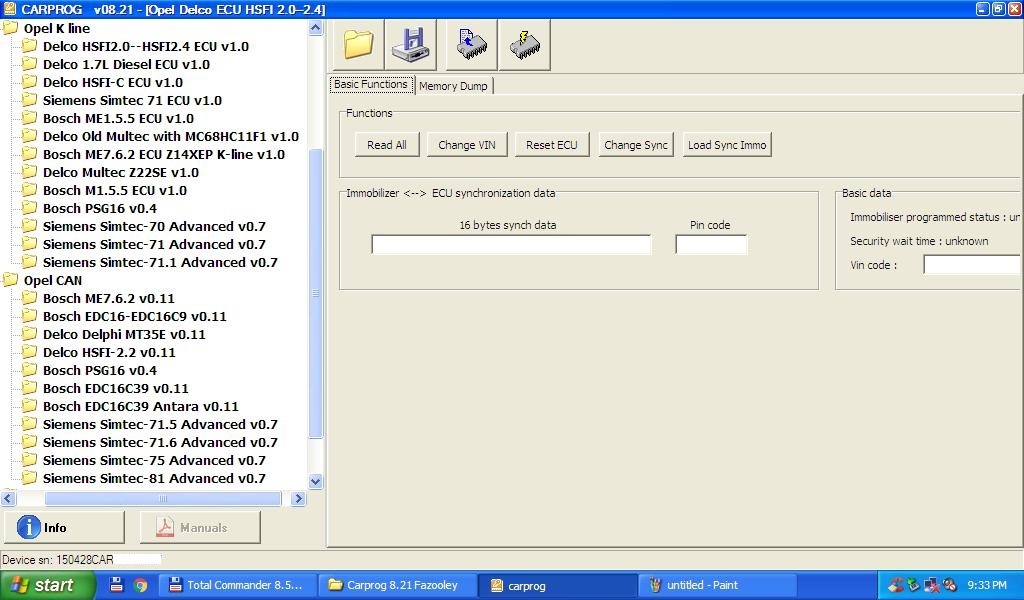
Task: Click folder icon of Opel CAN
Action: pos(10,280)
